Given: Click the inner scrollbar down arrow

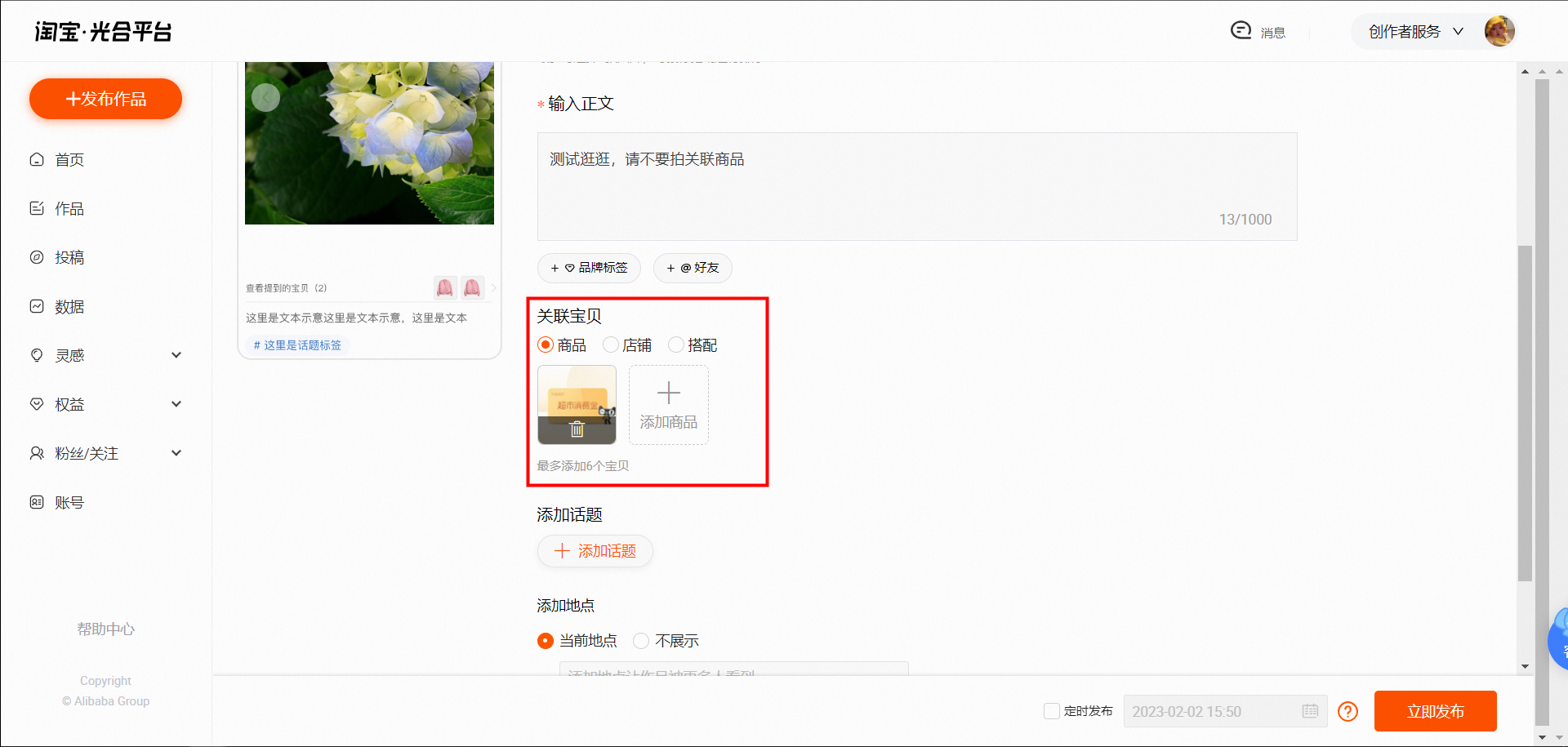Looking at the screenshot, I should tap(1525, 667).
